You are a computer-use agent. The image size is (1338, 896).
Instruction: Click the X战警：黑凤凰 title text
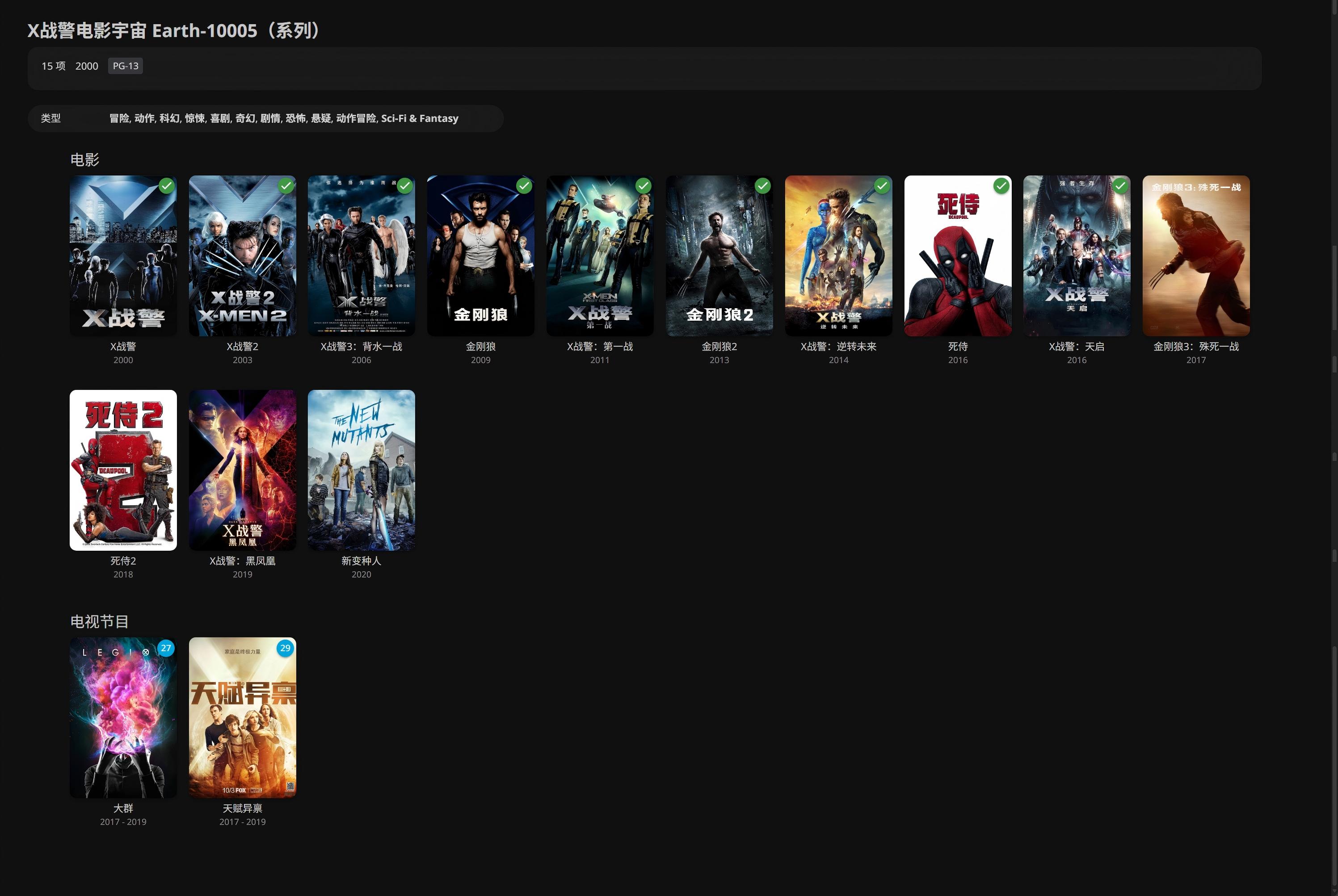[242, 561]
